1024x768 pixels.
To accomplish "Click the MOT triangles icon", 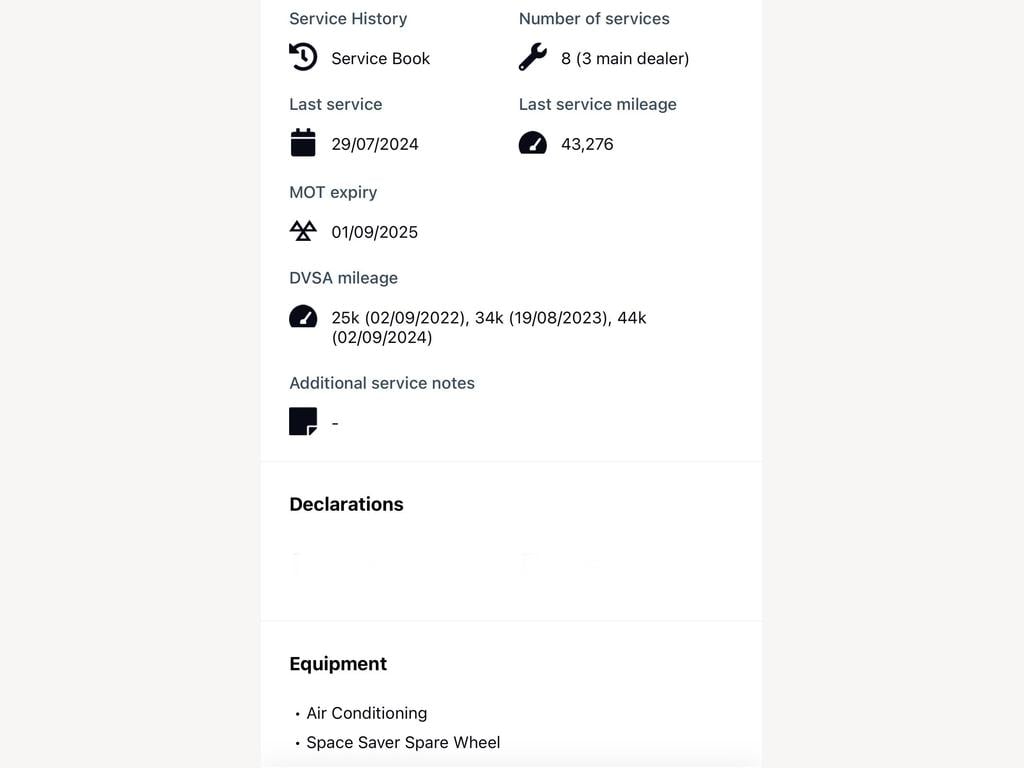I will click(x=303, y=231).
